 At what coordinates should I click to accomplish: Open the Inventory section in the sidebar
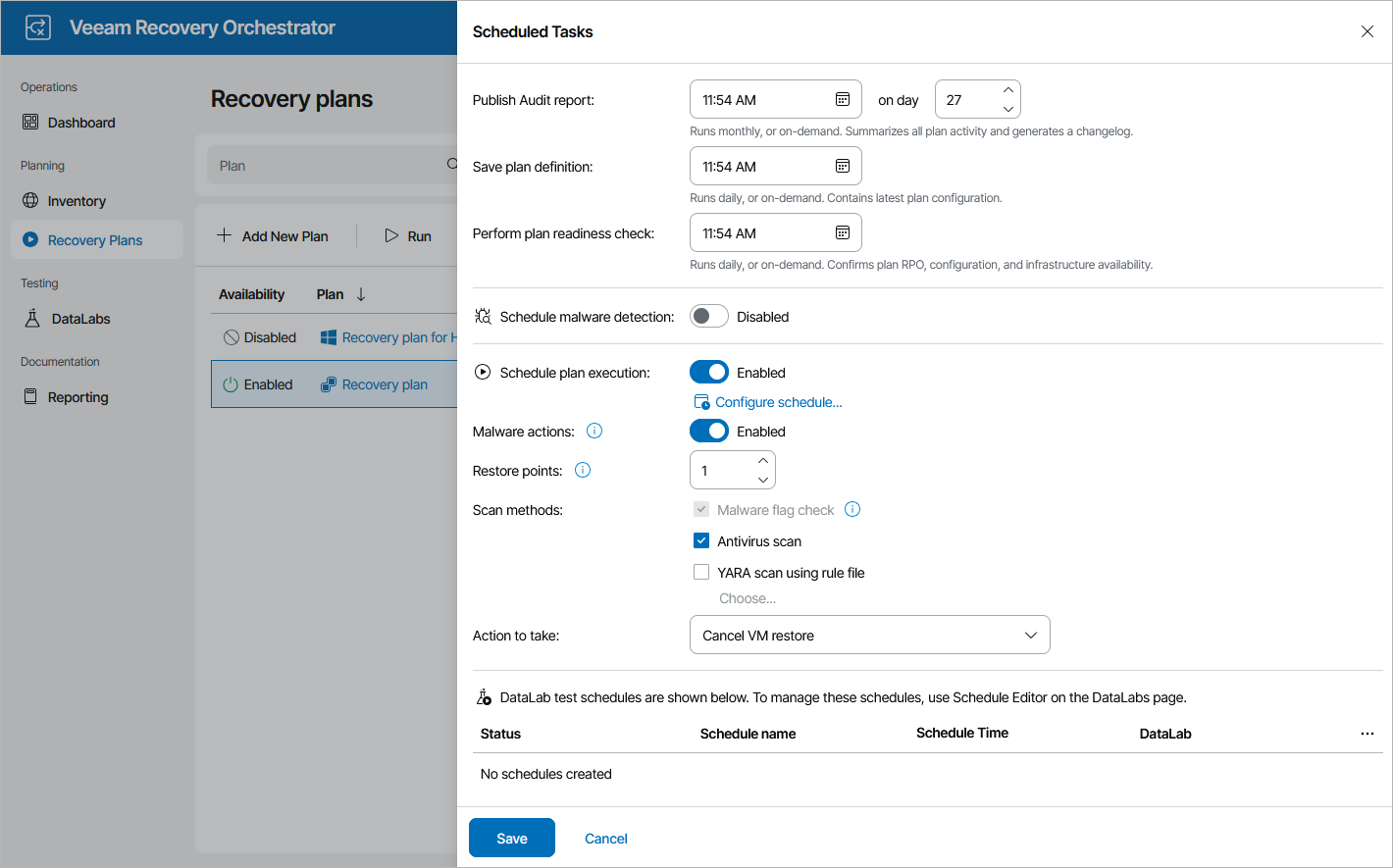point(77,200)
